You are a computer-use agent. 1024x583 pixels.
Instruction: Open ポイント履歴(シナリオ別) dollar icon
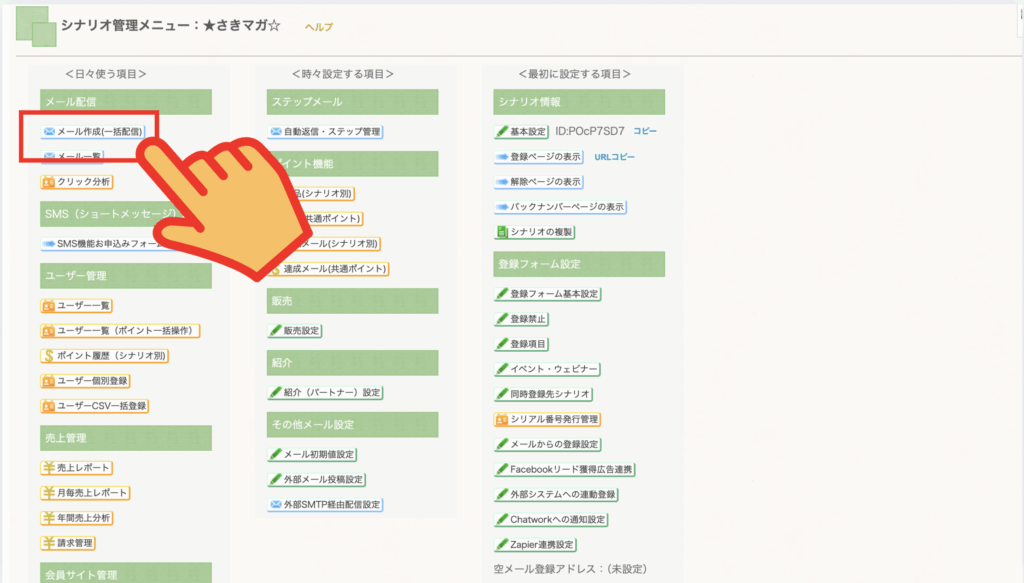(49, 355)
